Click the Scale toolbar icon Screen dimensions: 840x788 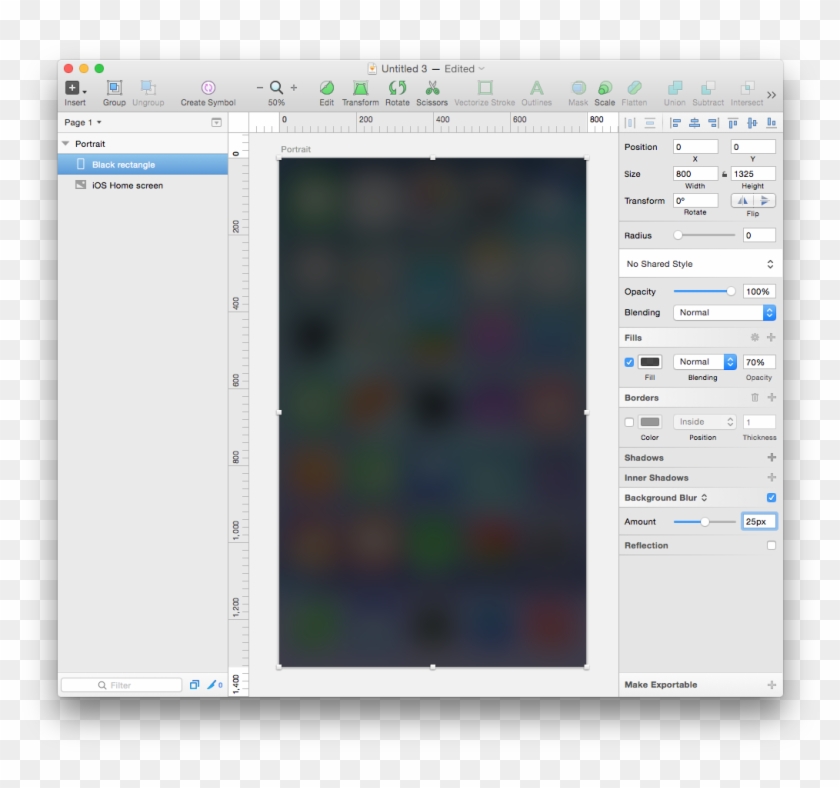click(x=605, y=88)
